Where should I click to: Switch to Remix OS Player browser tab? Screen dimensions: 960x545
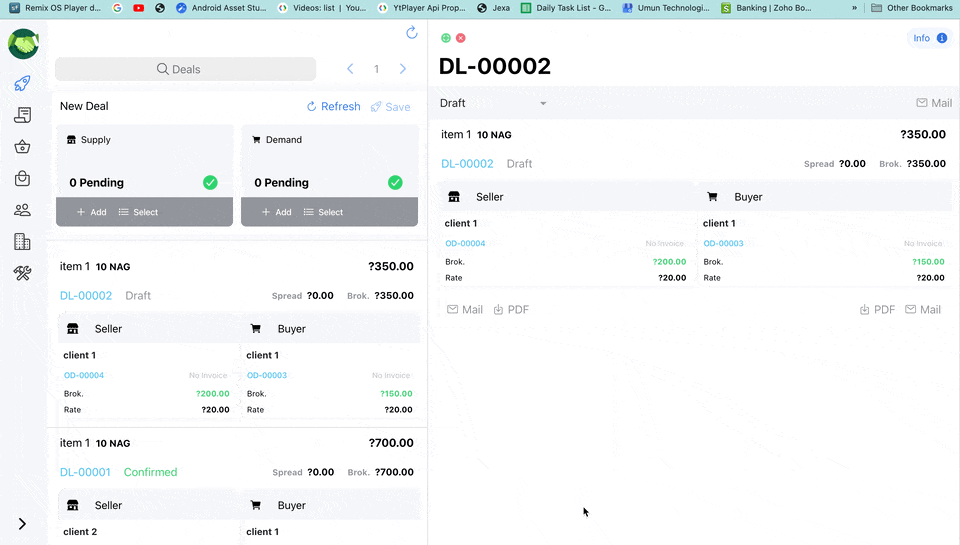(x=56, y=8)
